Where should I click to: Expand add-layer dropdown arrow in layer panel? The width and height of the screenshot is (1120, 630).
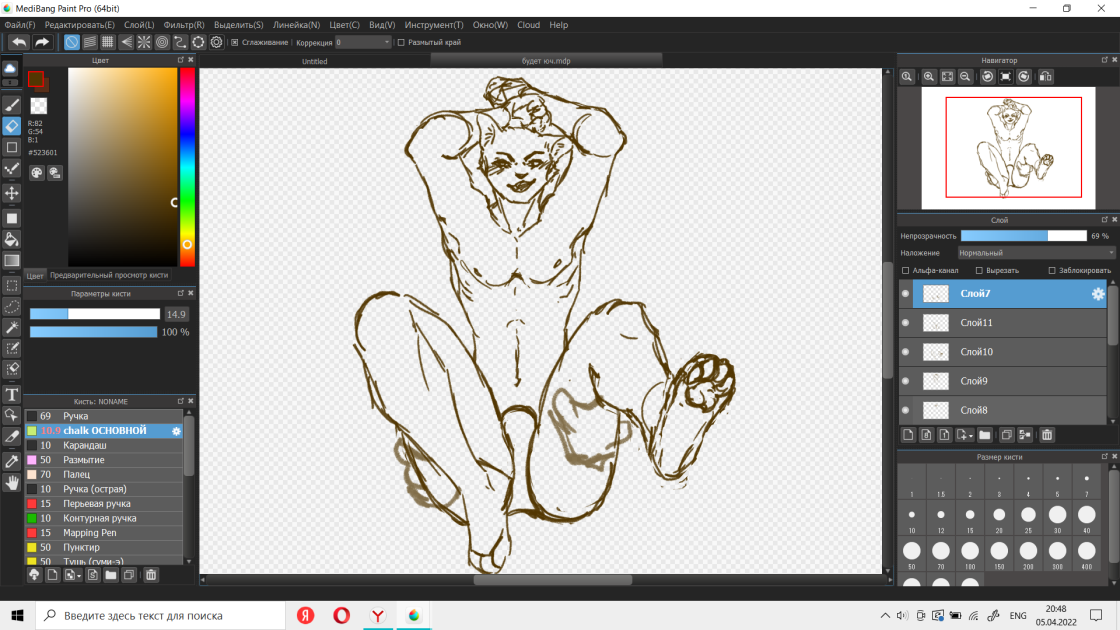pos(971,436)
